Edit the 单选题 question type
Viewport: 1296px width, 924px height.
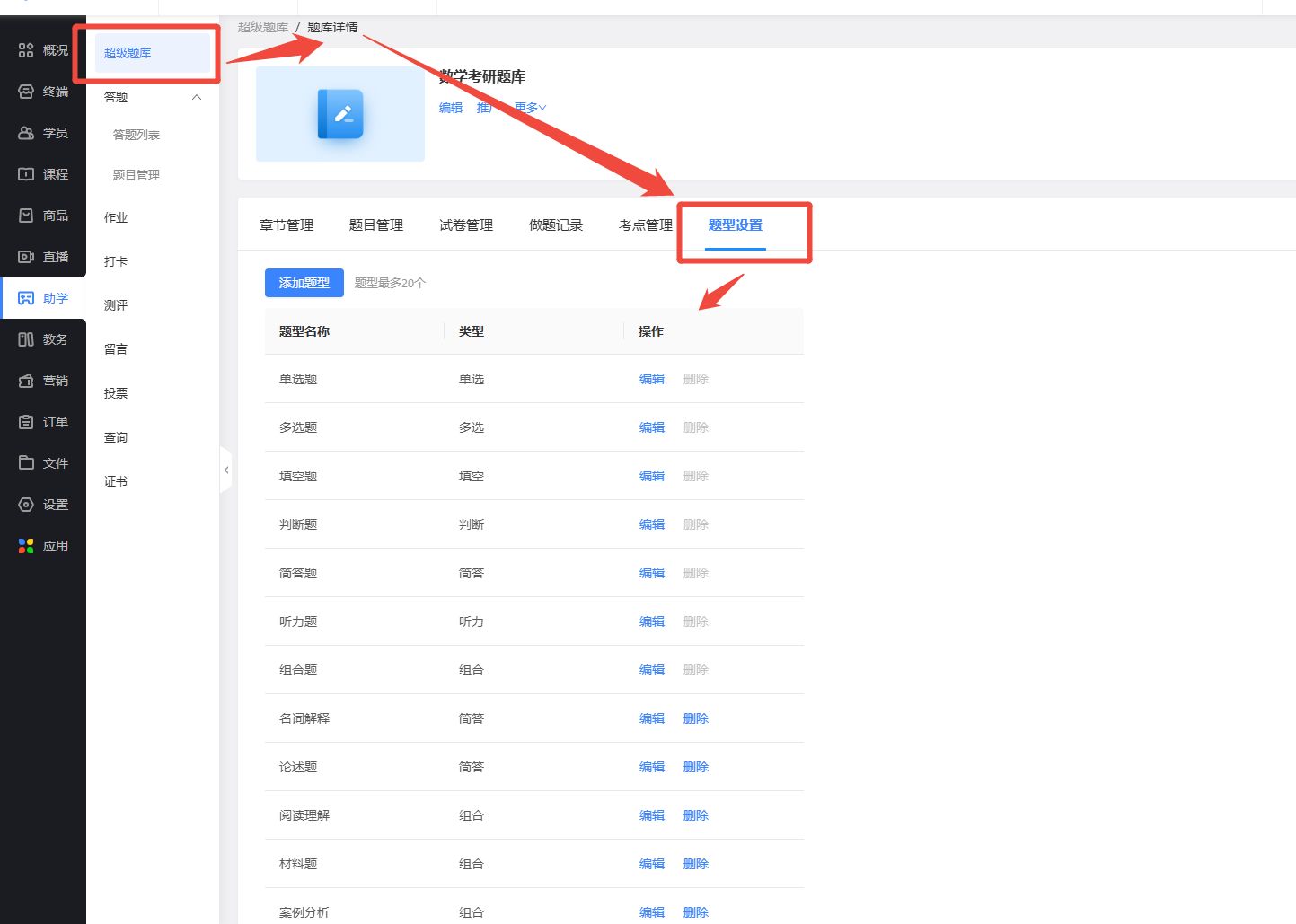[x=652, y=379]
